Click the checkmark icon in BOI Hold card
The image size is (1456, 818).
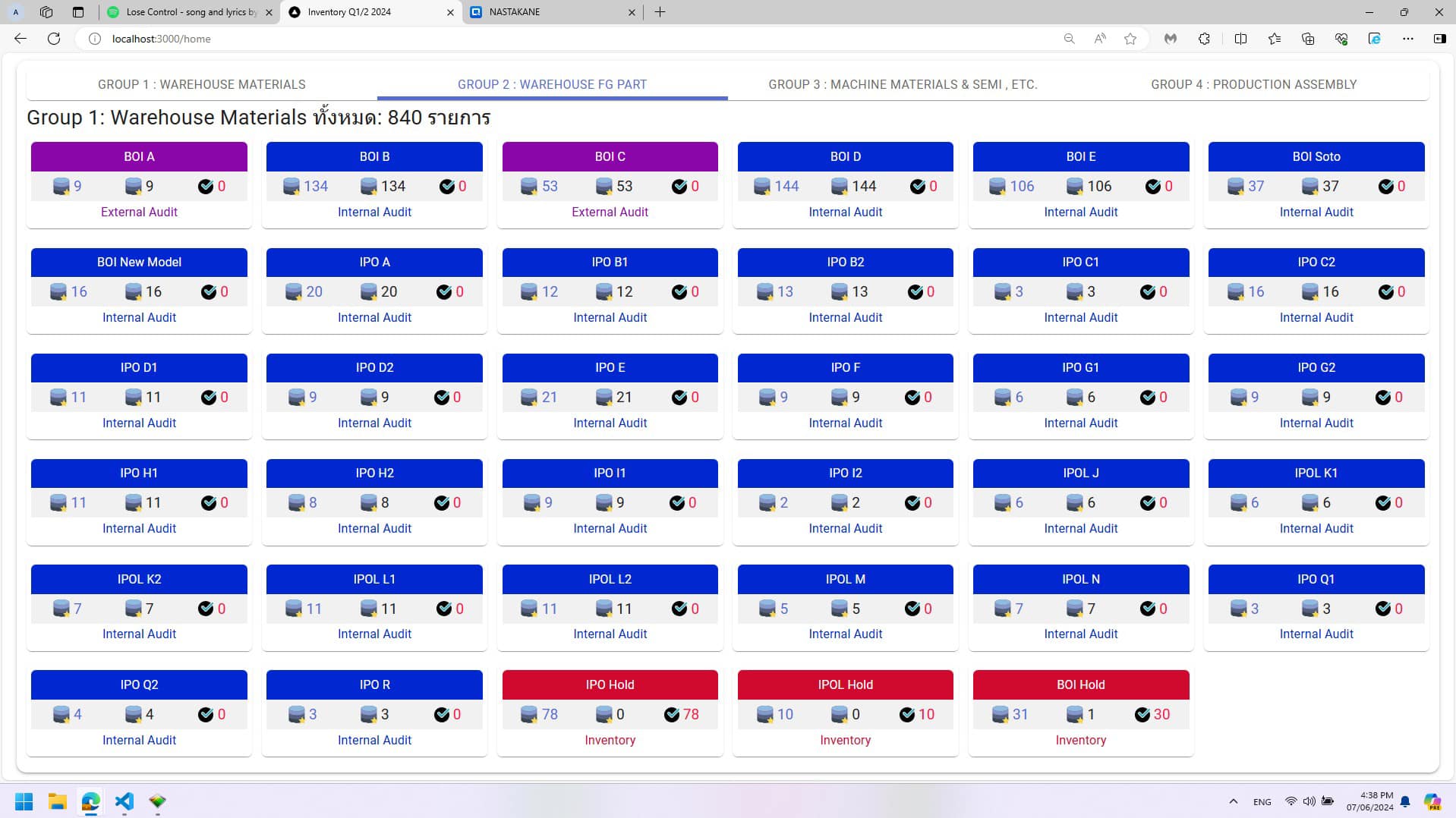coord(1142,715)
